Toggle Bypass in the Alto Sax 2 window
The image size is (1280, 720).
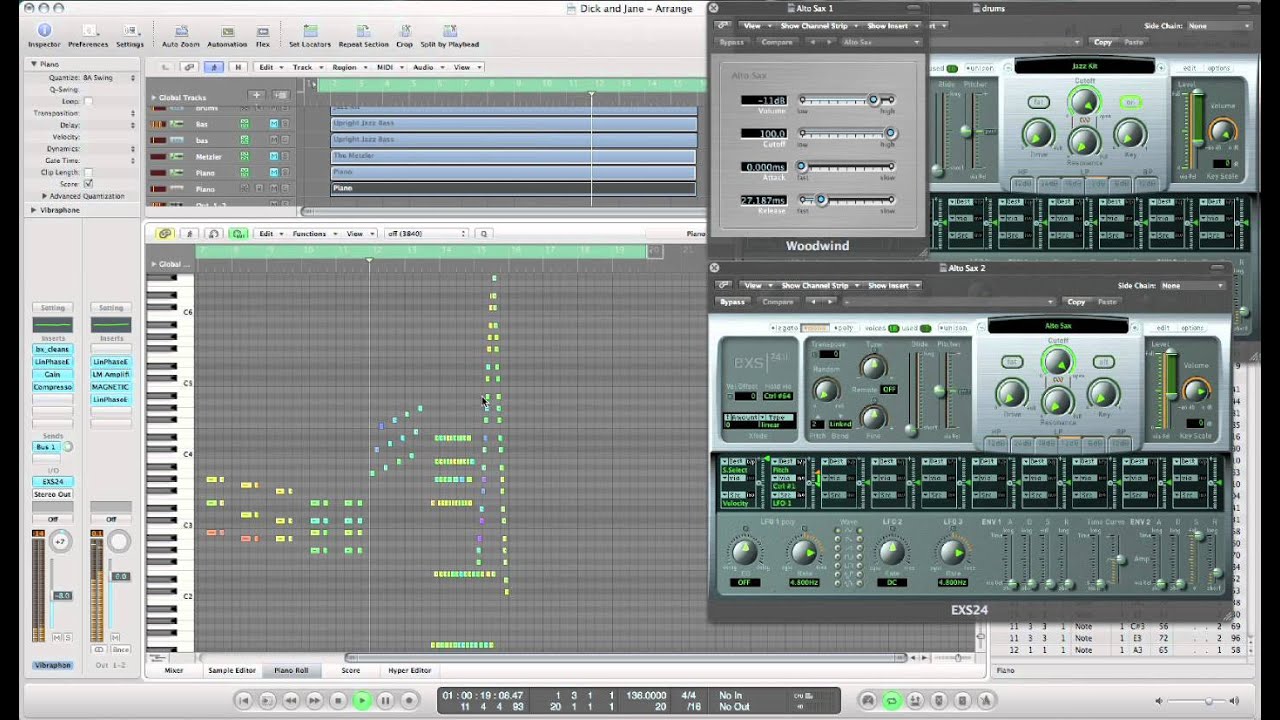(x=732, y=302)
